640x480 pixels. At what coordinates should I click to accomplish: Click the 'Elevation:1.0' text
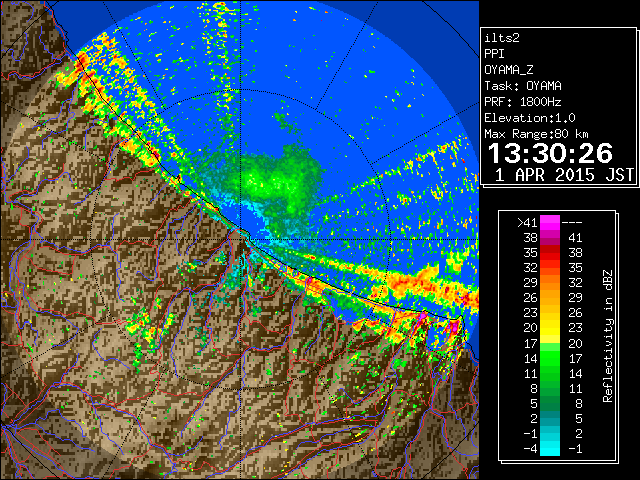[x=530, y=118]
